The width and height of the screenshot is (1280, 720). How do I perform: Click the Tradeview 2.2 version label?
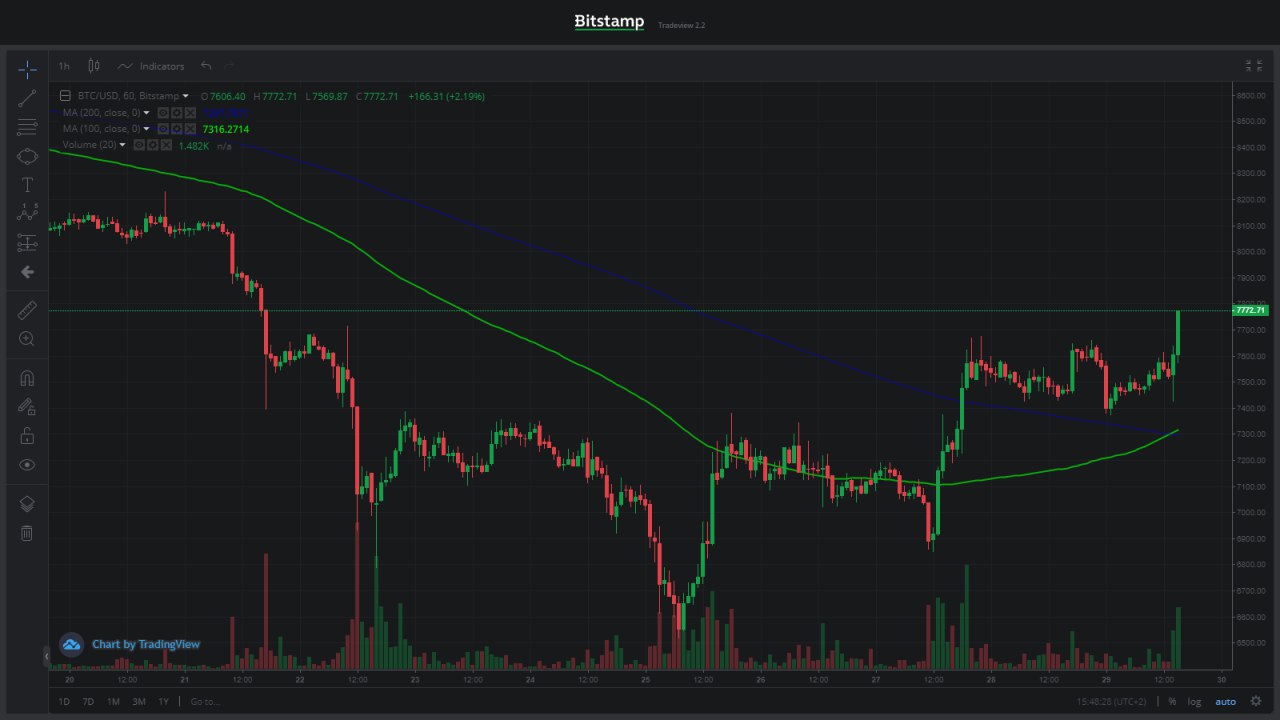pos(682,25)
